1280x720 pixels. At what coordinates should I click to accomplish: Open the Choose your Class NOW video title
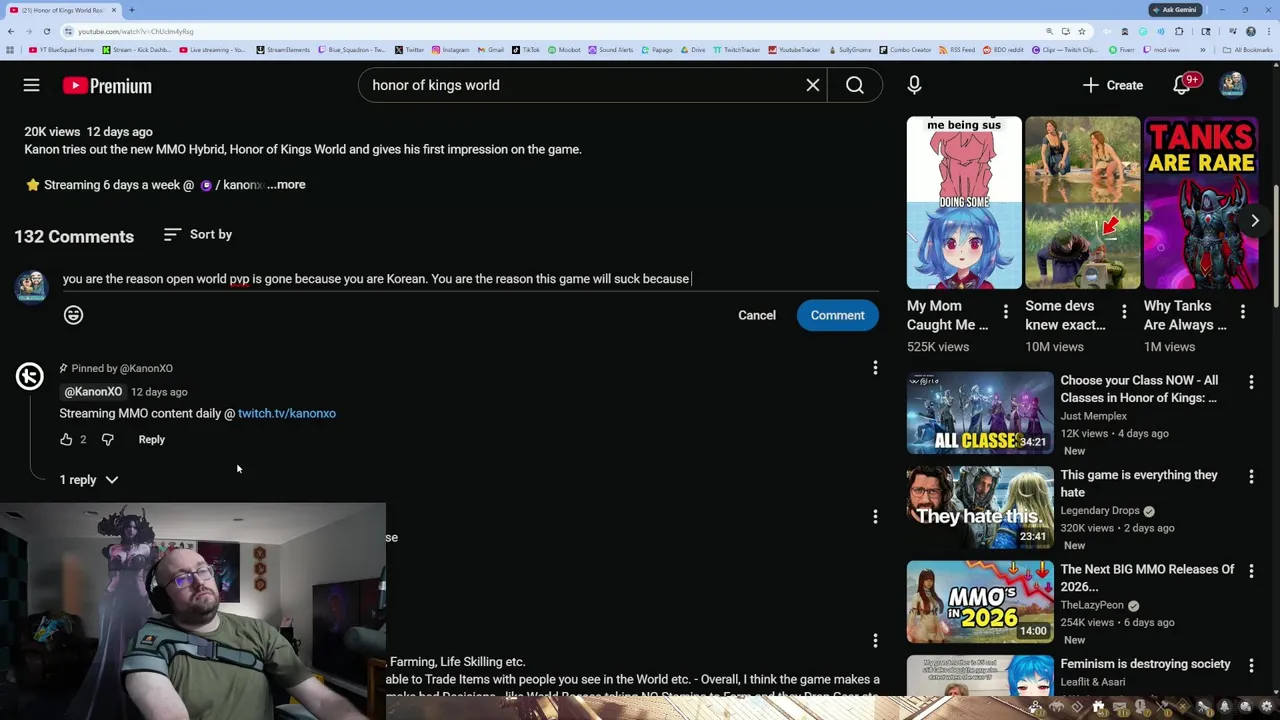click(x=1139, y=389)
